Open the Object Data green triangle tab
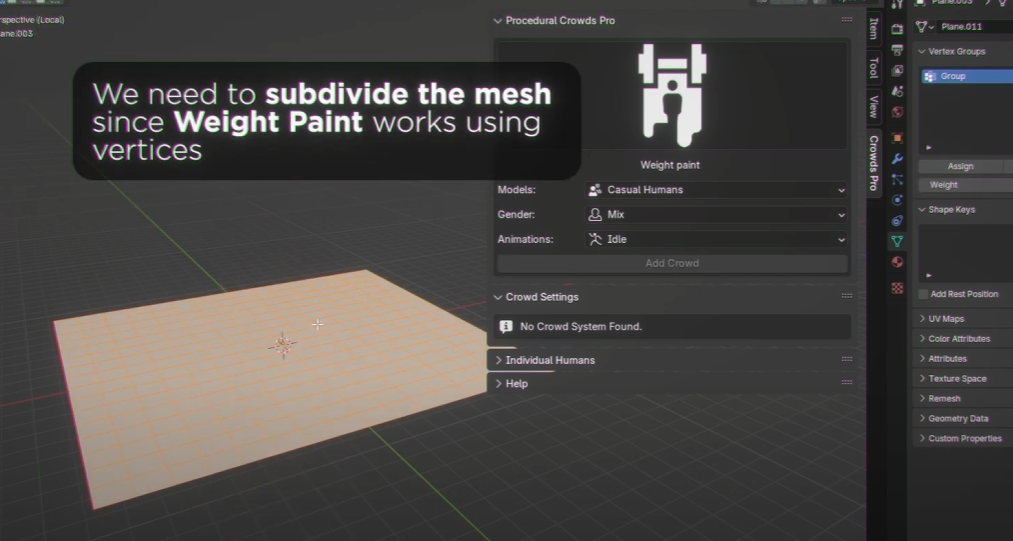Viewport: 1013px width, 541px height. pos(897,241)
